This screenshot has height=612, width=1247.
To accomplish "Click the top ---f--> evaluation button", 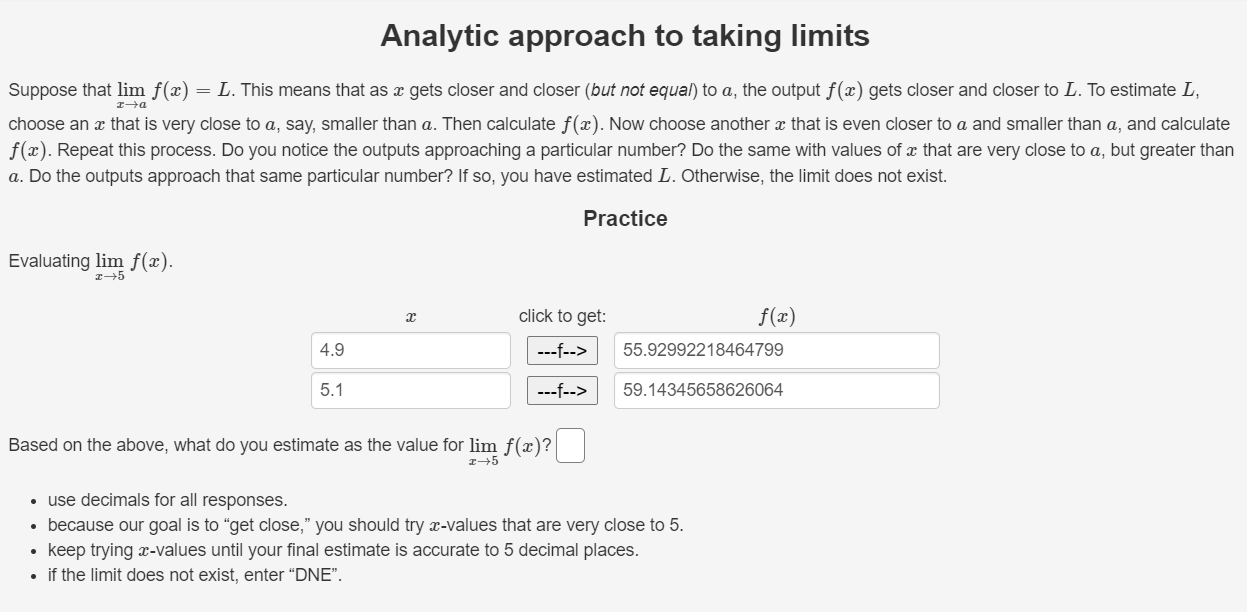I will tap(563, 350).
